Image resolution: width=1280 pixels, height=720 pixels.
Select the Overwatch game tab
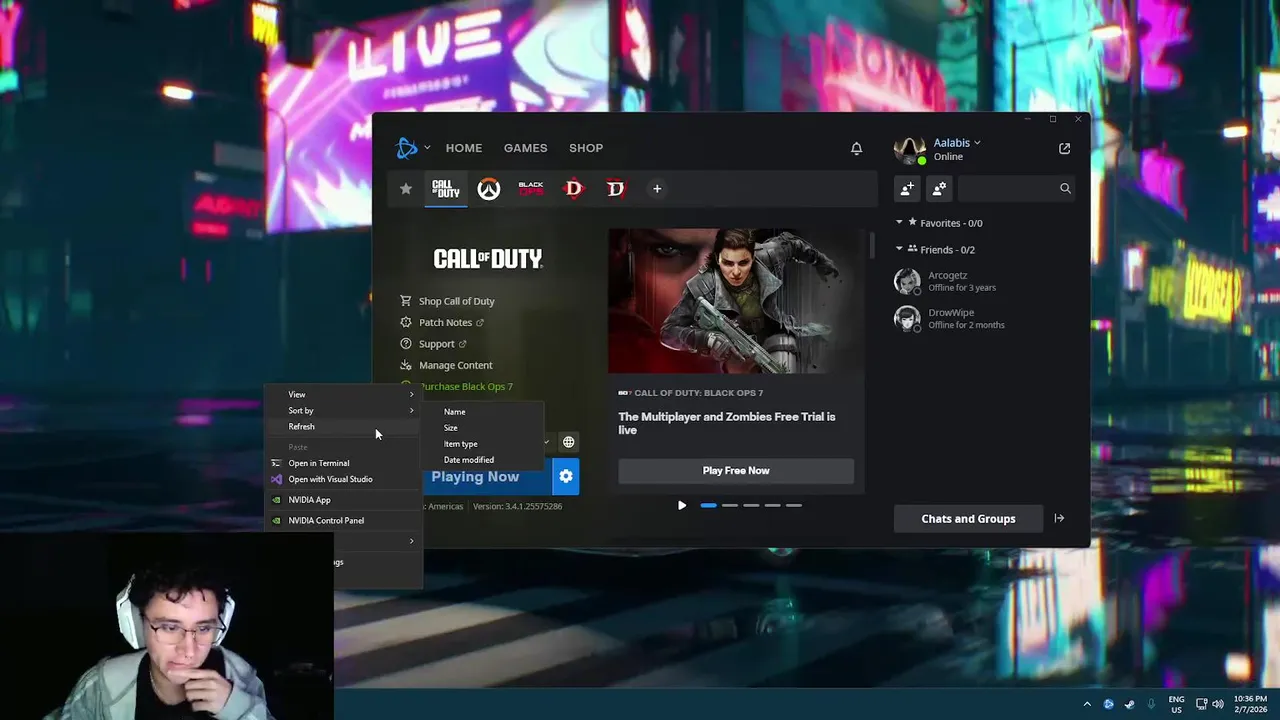pos(488,188)
